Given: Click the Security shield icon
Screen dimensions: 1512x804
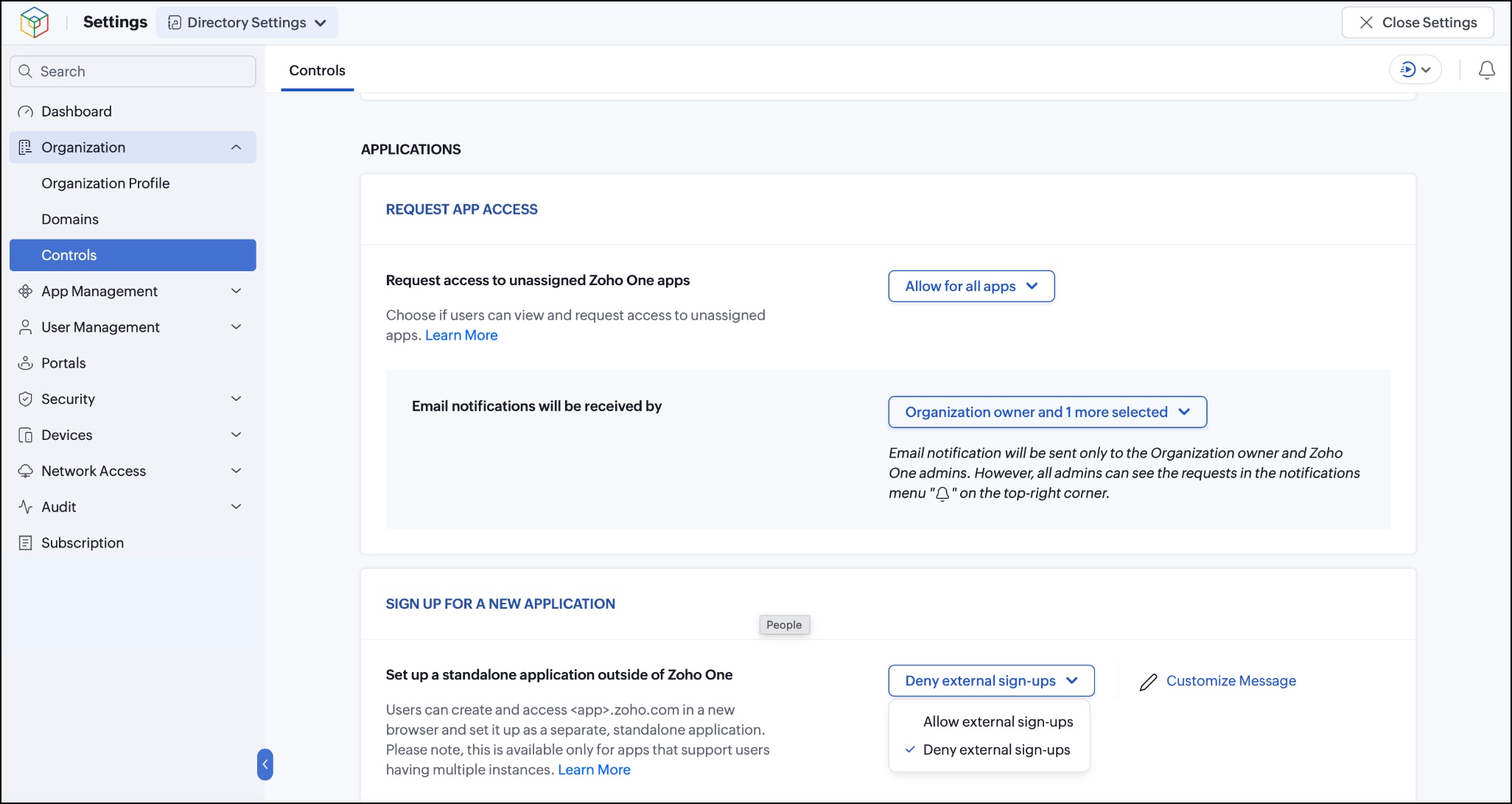Looking at the screenshot, I should tap(26, 399).
